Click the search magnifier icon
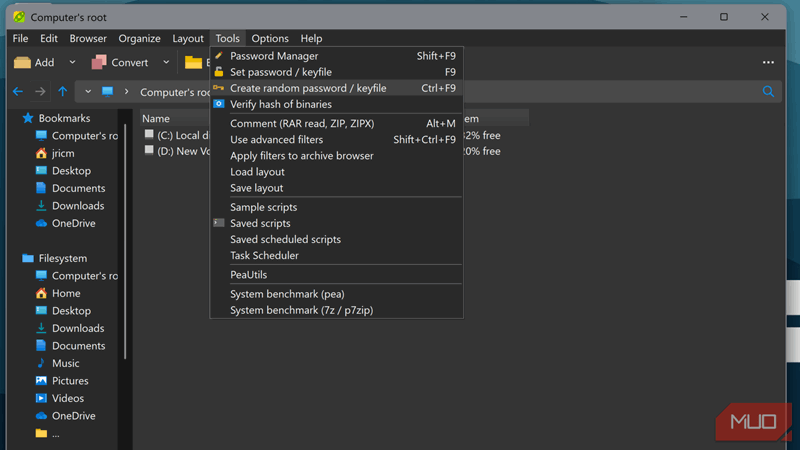 pyautogui.click(x=768, y=92)
